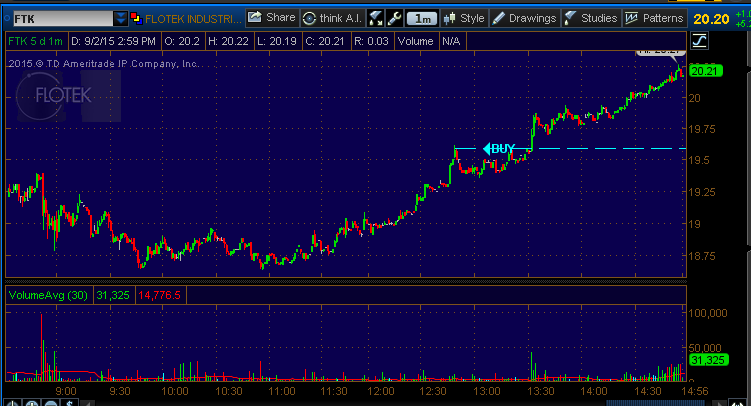
Task: Click the red-yellow symbol link color icon
Action: pos(136,18)
